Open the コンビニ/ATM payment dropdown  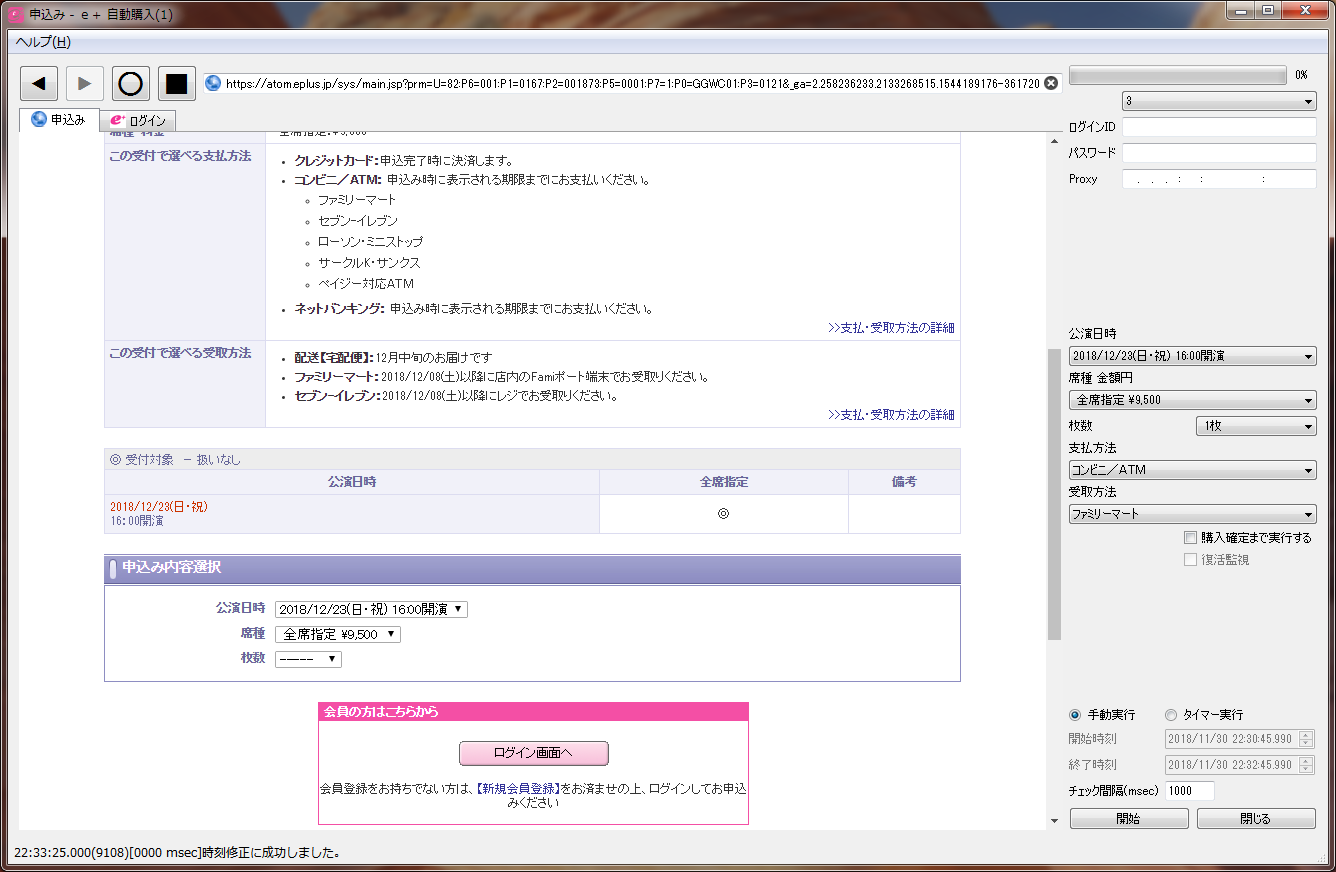[1192, 470]
